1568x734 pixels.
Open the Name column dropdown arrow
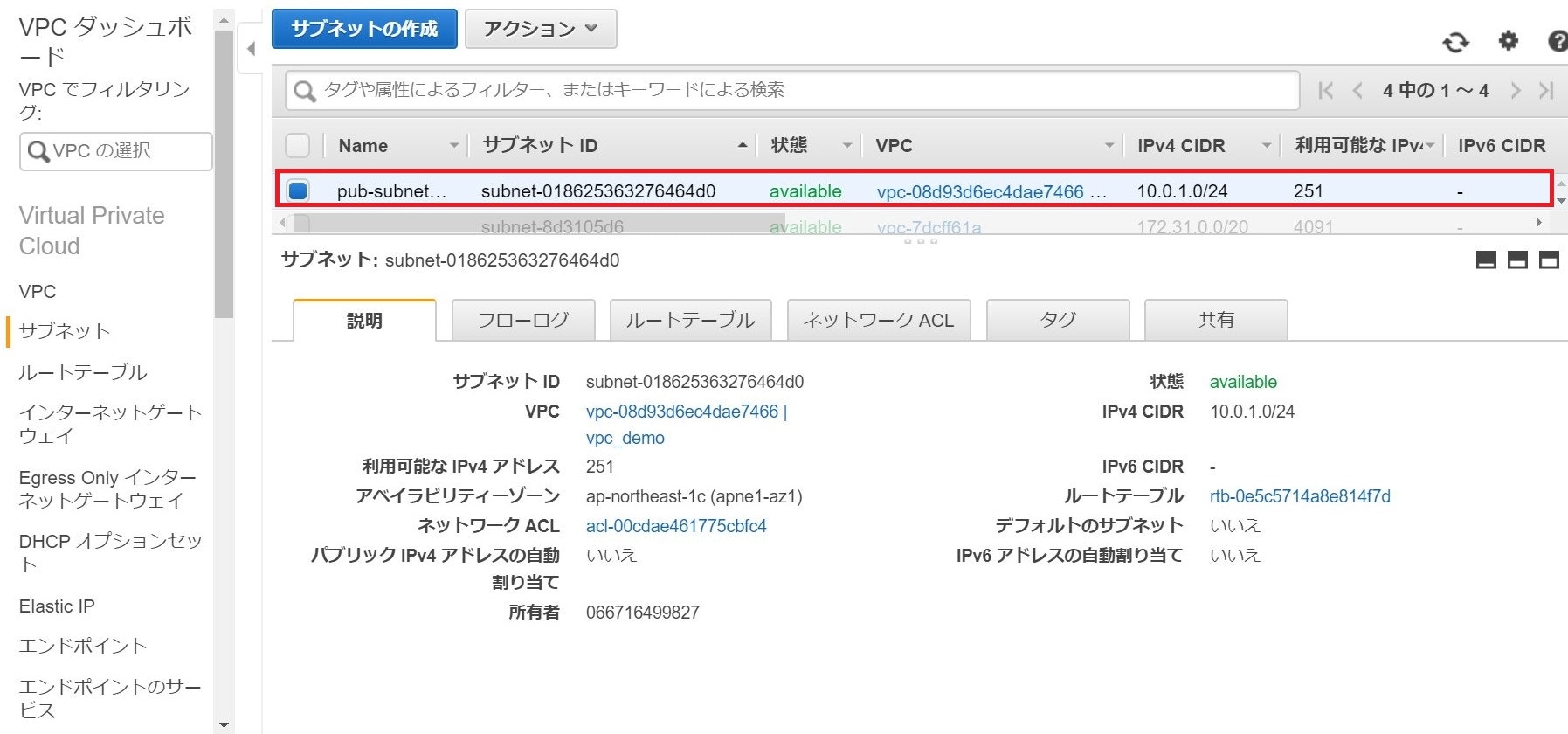[453, 145]
